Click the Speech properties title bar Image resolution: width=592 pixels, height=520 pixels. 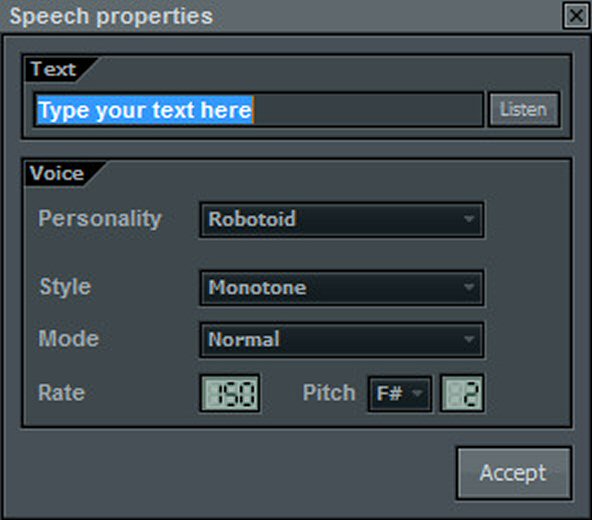click(x=281, y=16)
